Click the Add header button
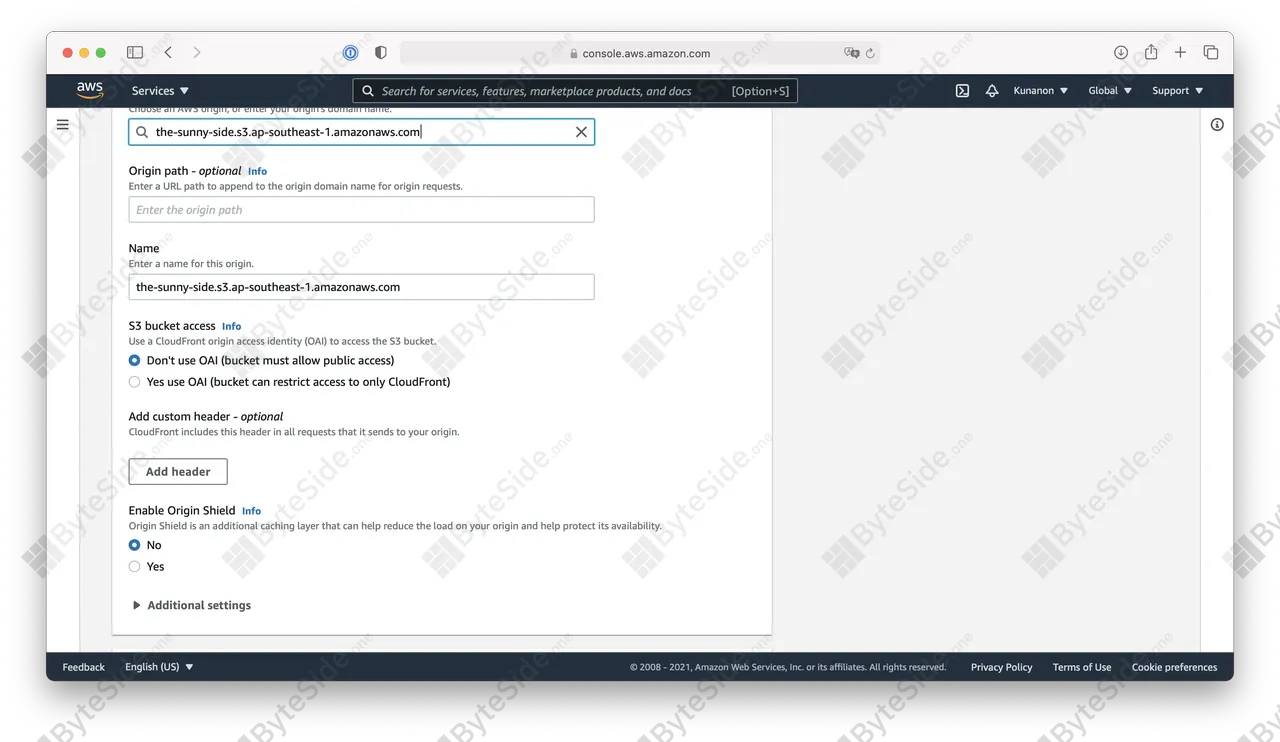The height and width of the screenshot is (742, 1280). pyautogui.click(x=178, y=472)
